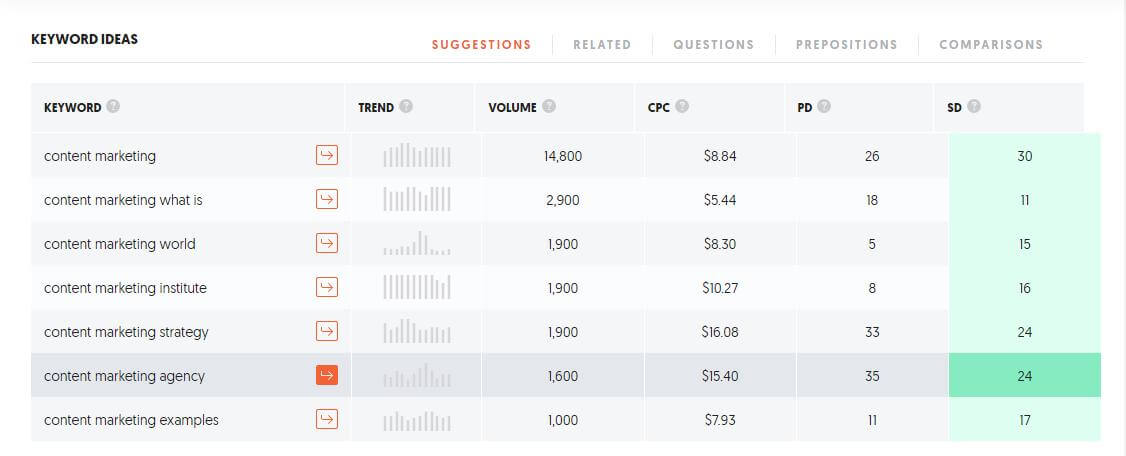This screenshot has height=456, width=1126.
Task: Click help icon next to VOLUME header
Action: point(549,106)
